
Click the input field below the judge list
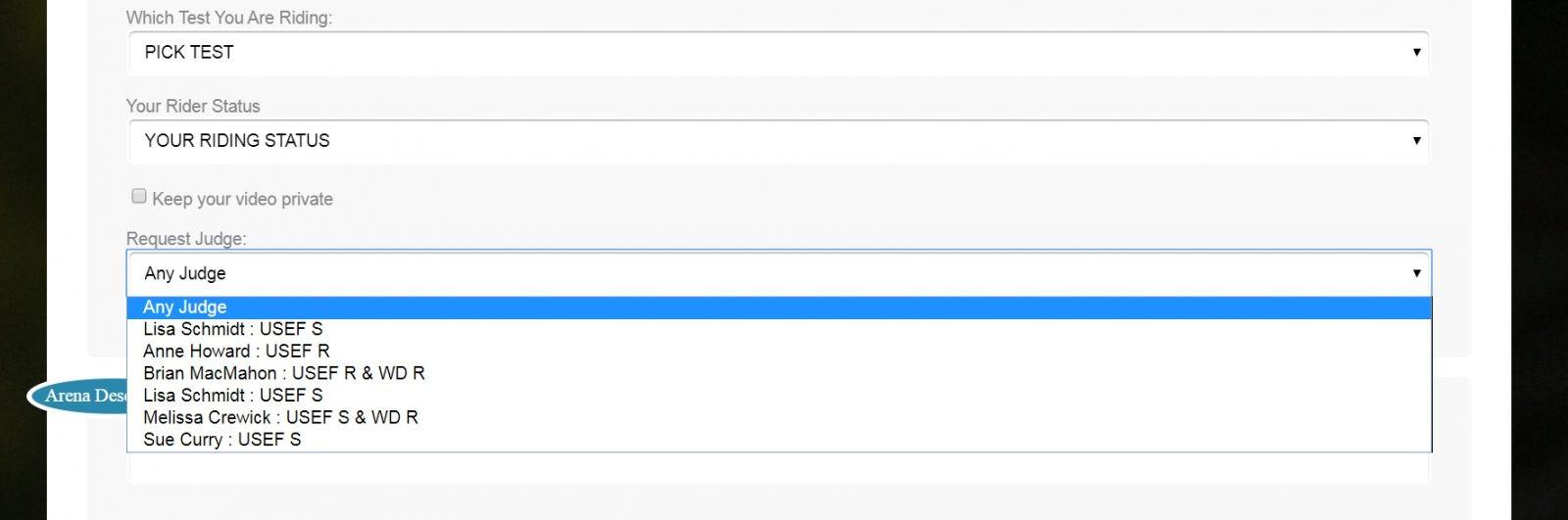tap(777, 468)
